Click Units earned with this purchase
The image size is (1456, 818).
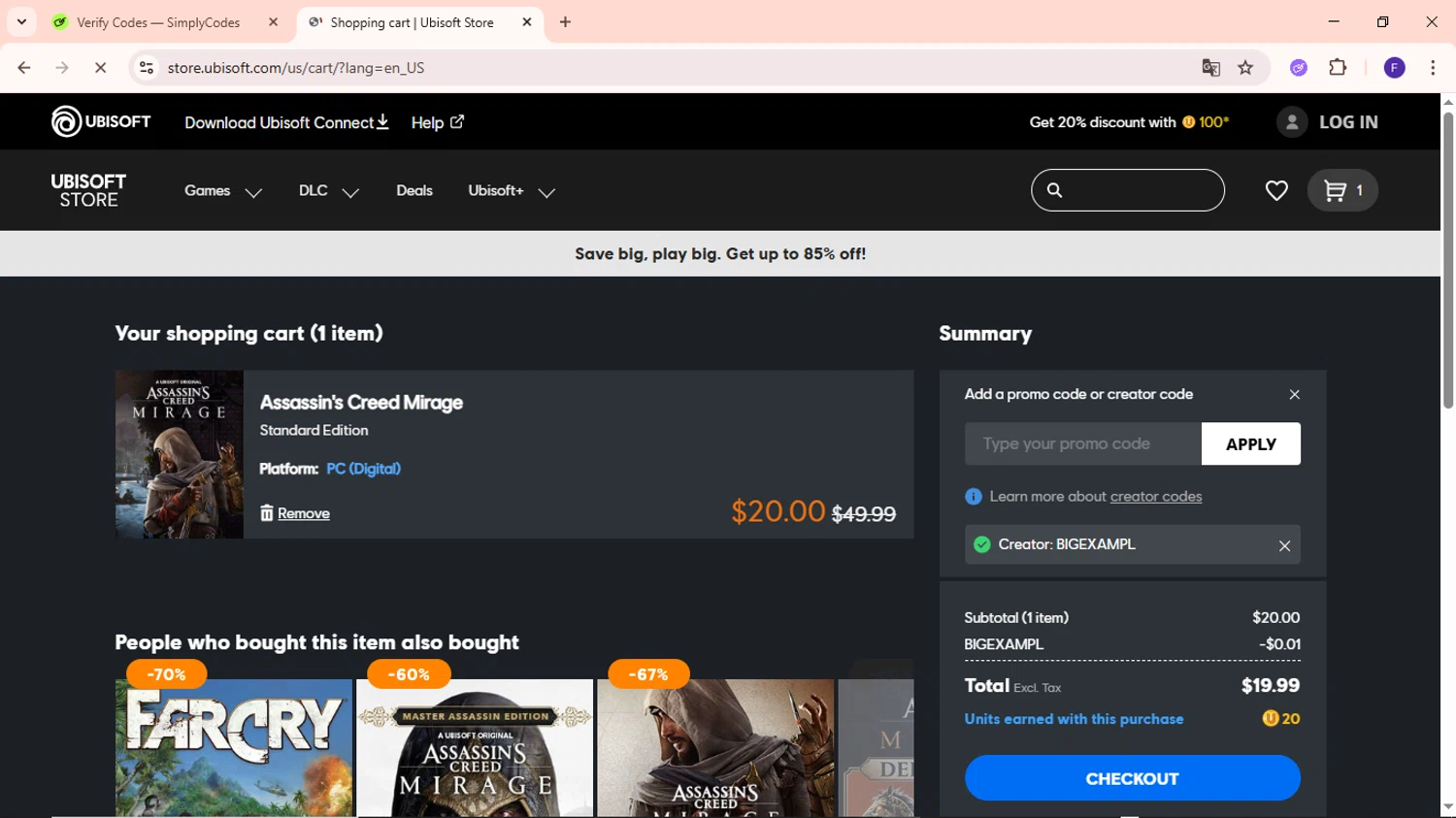pyautogui.click(x=1074, y=719)
